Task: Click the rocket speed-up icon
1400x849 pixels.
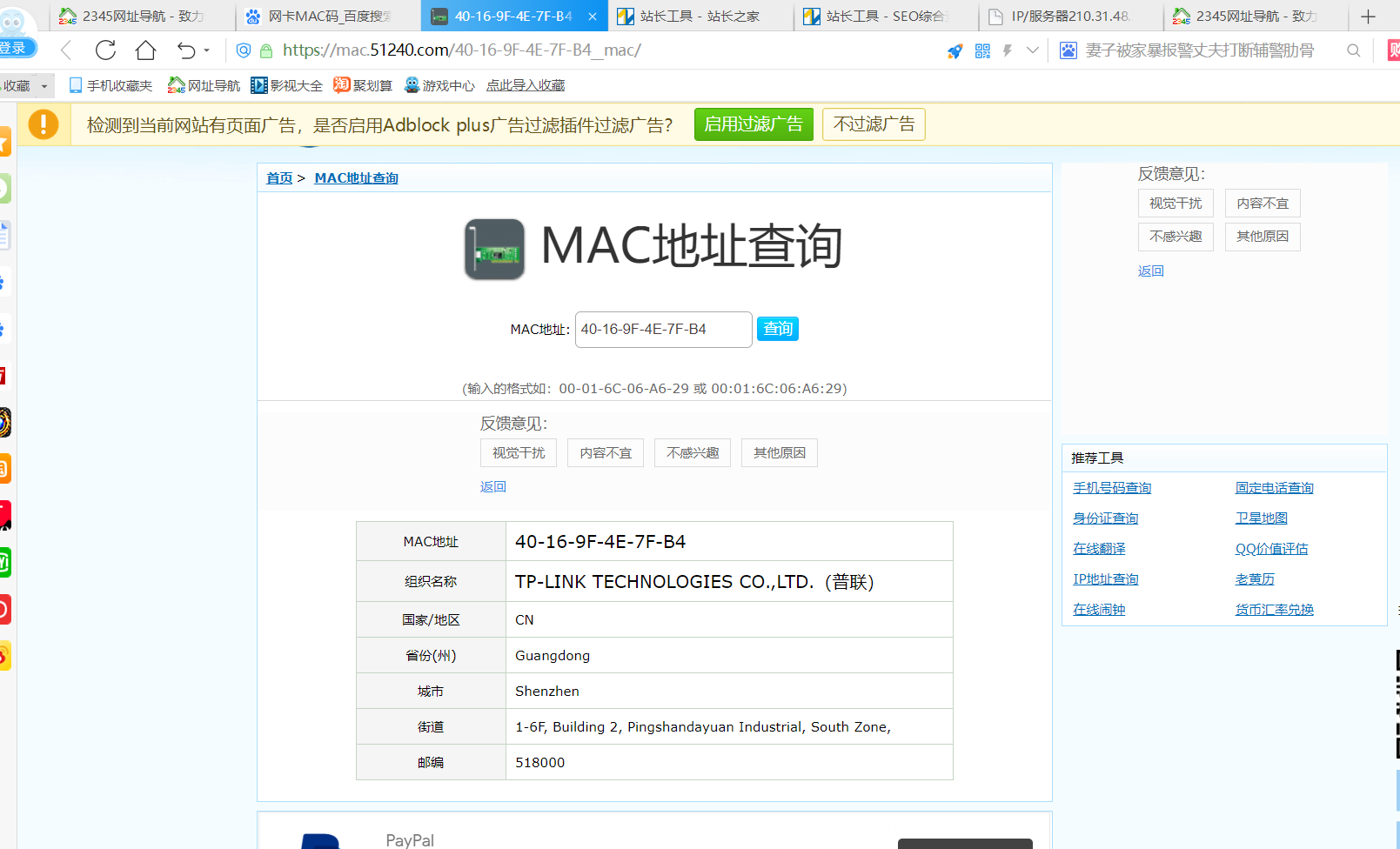Action: [955, 51]
